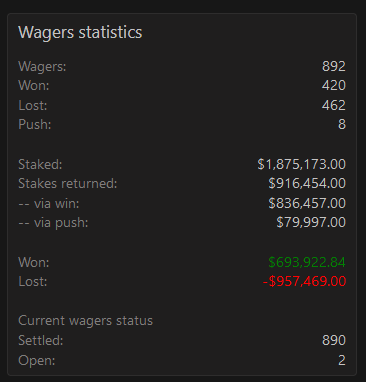Screen dimensions: 366x382
Task: Click the Settled: label
Action: click(41, 340)
